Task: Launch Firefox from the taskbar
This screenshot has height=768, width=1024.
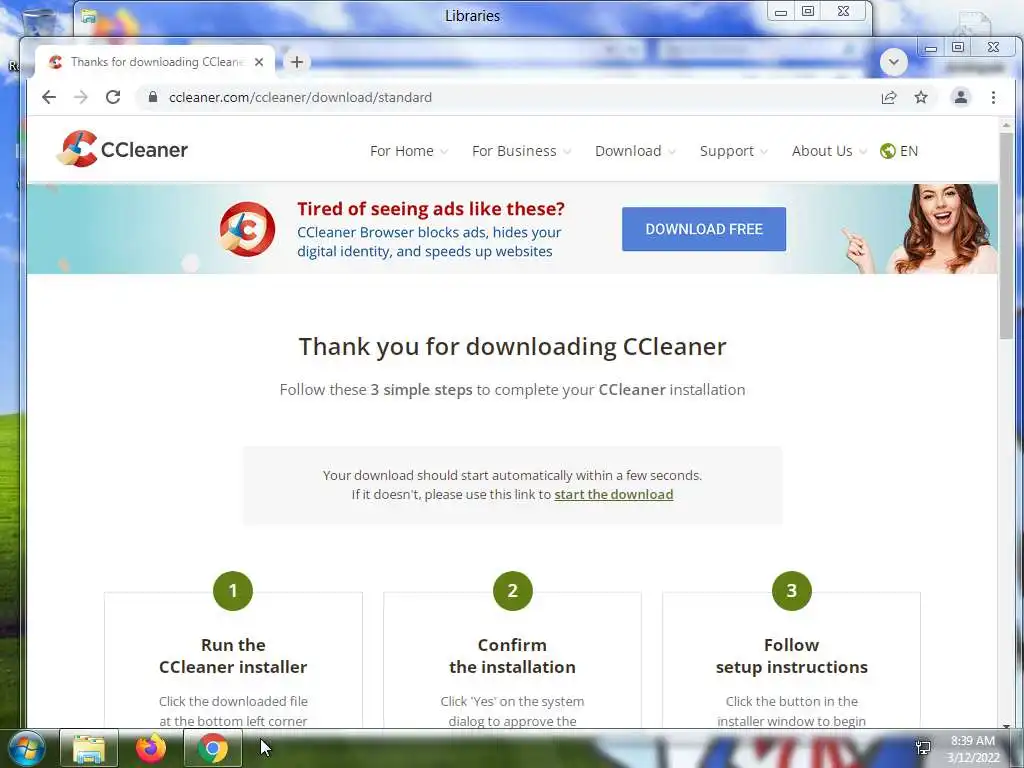Action: [x=151, y=748]
